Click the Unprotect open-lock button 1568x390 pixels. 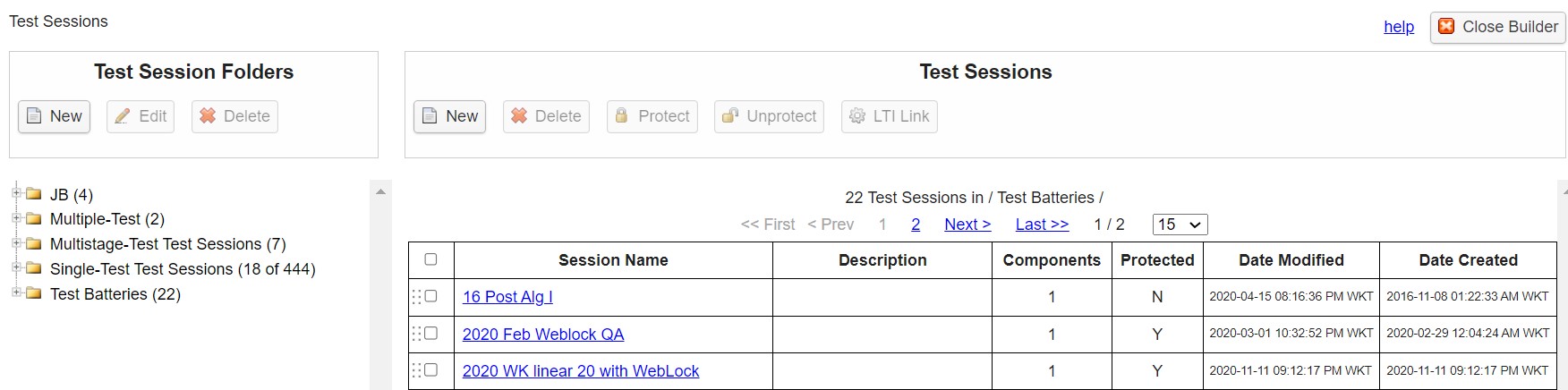point(770,116)
